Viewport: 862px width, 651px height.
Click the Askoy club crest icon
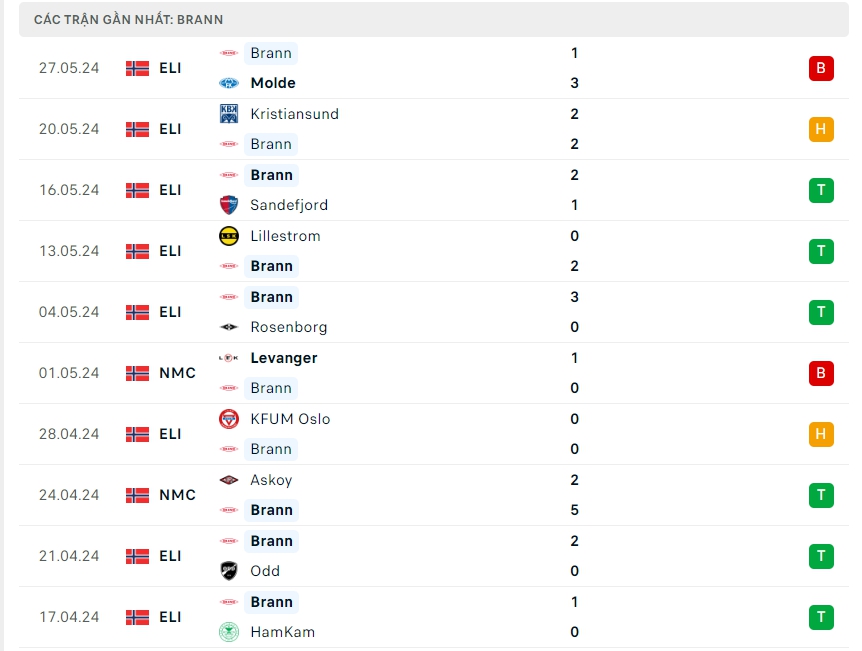229,480
